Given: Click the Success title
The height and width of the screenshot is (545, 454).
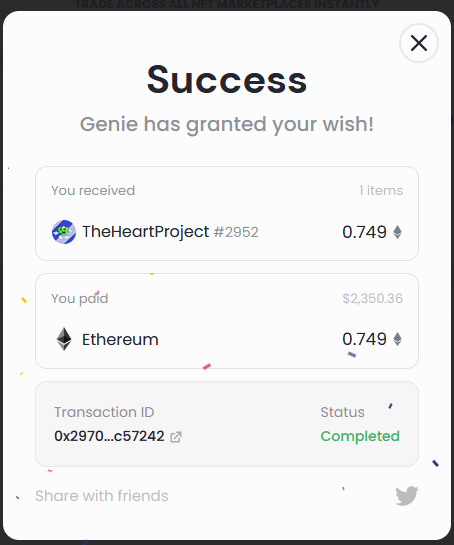Looking at the screenshot, I should tap(227, 80).
